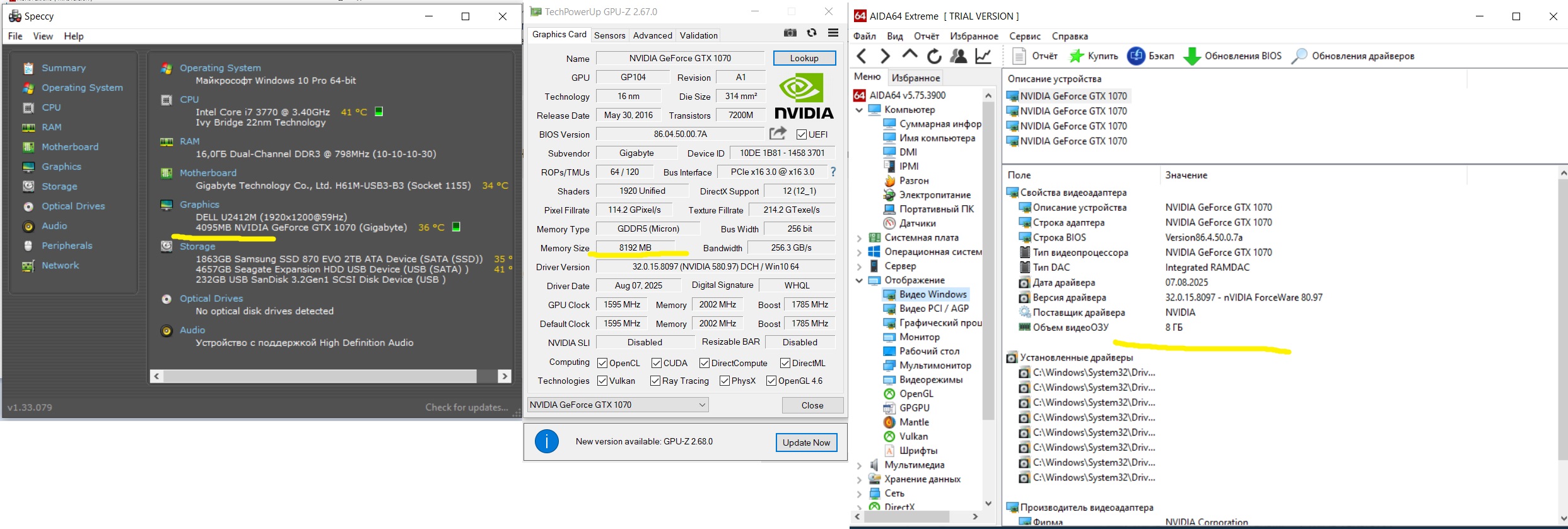Open the File menu in Speccy
Image resolution: width=1568 pixels, height=529 pixels.
tap(15, 36)
